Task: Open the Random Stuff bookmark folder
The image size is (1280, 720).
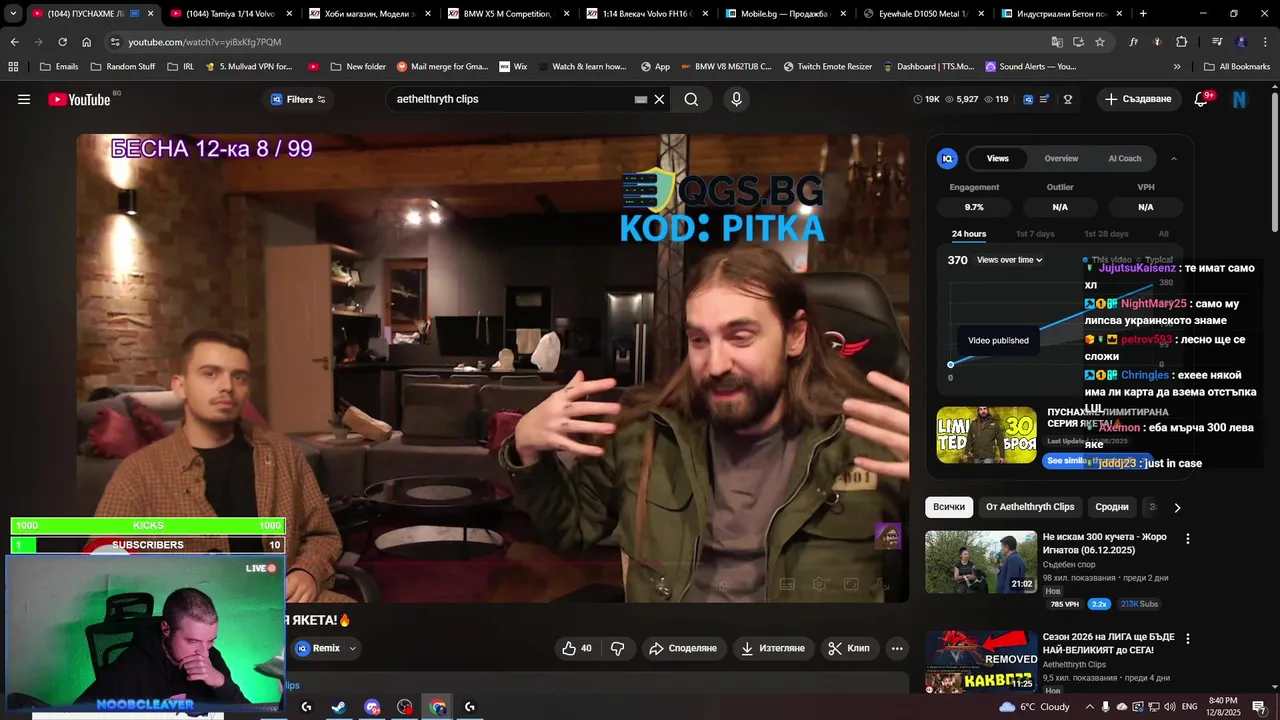Action: click(123, 66)
